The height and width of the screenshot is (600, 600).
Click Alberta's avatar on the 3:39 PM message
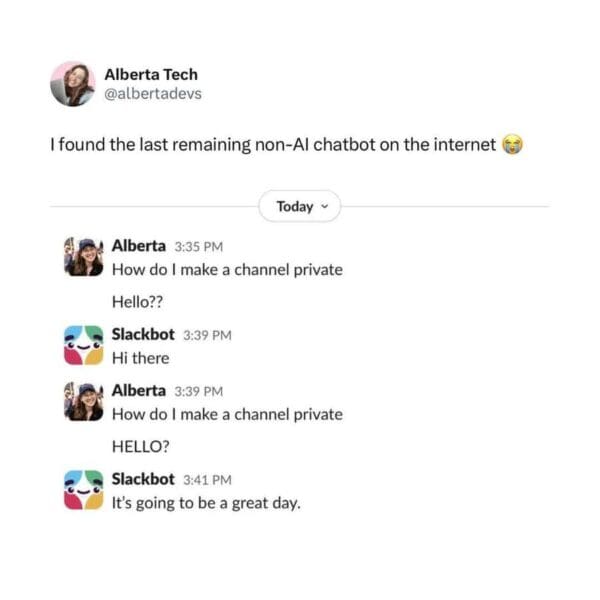(x=84, y=402)
